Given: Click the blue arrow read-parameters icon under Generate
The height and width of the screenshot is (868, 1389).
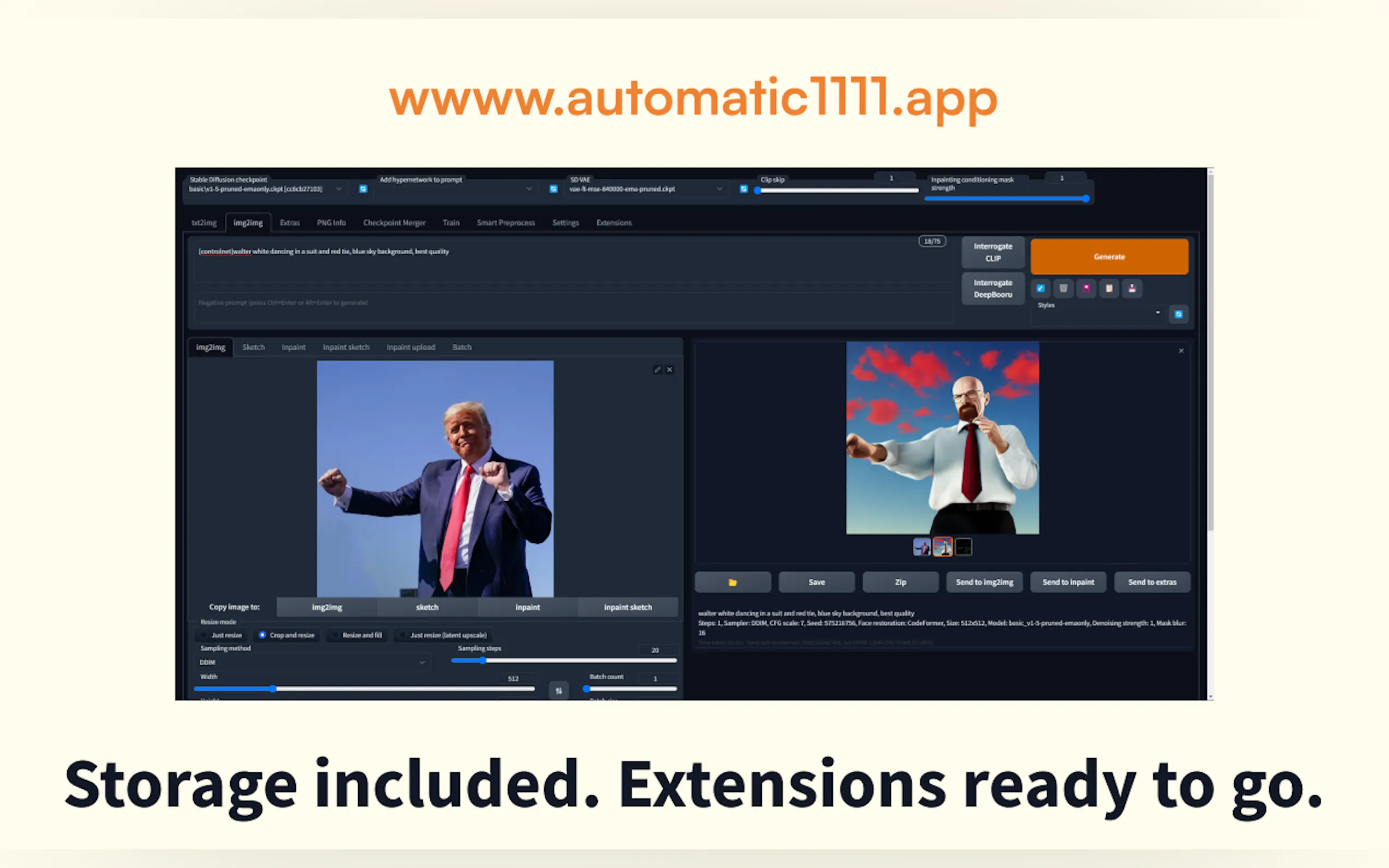Looking at the screenshot, I should pyautogui.click(x=1040, y=288).
